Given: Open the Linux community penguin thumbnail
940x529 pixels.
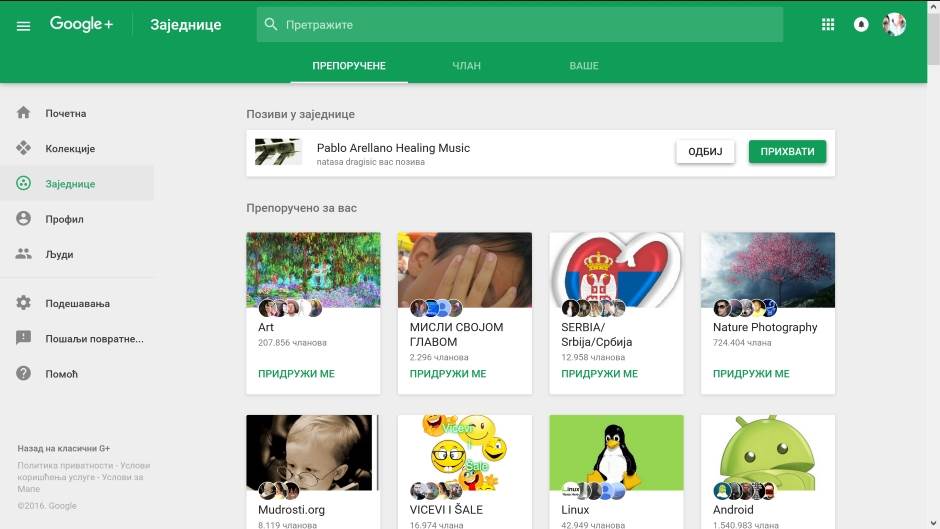Looking at the screenshot, I should [x=616, y=452].
